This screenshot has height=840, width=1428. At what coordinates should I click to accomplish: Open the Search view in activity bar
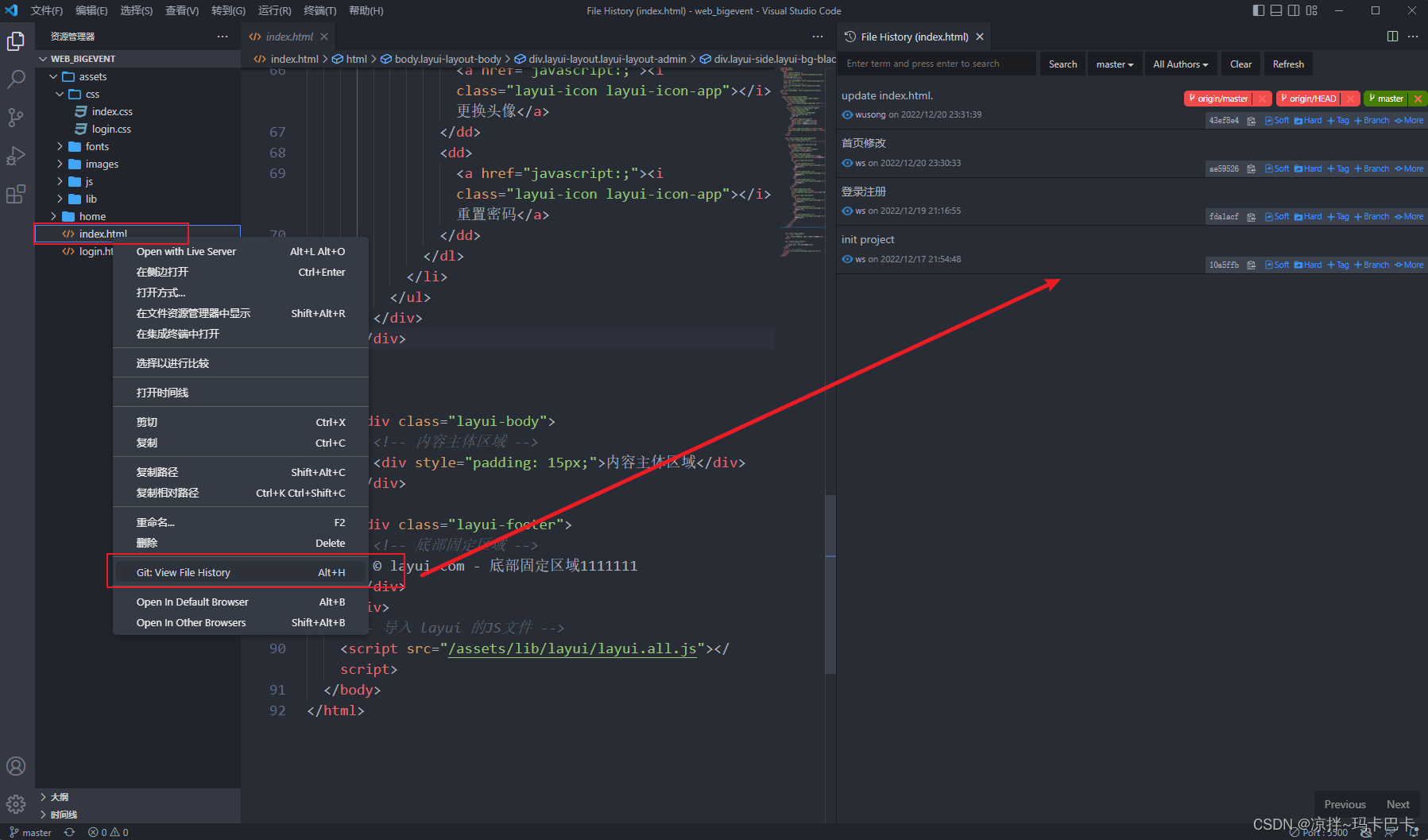pos(16,79)
